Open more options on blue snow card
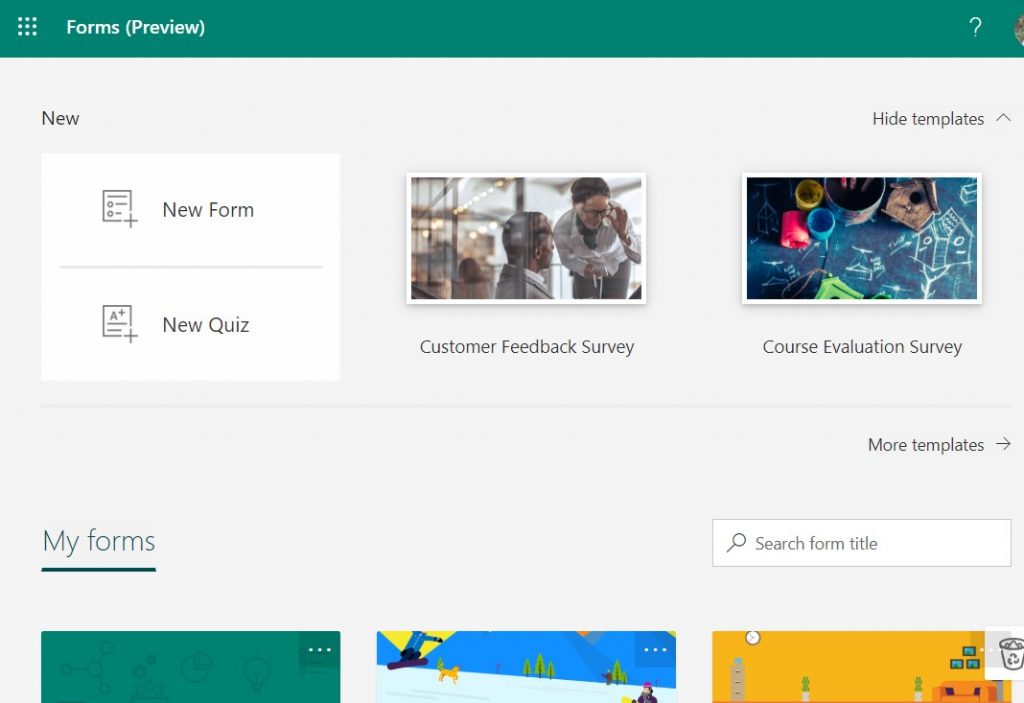Image resolution: width=1024 pixels, height=703 pixels. pyautogui.click(x=655, y=650)
